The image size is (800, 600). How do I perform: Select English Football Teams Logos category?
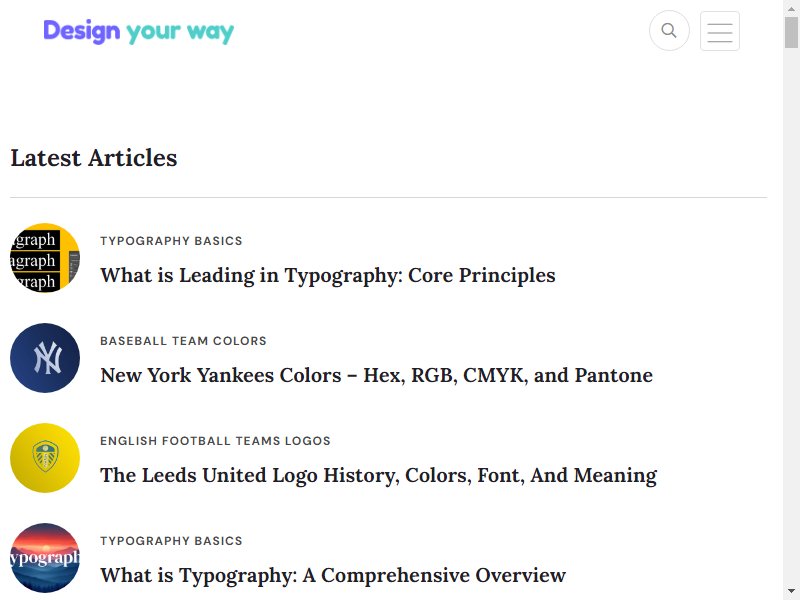[215, 441]
